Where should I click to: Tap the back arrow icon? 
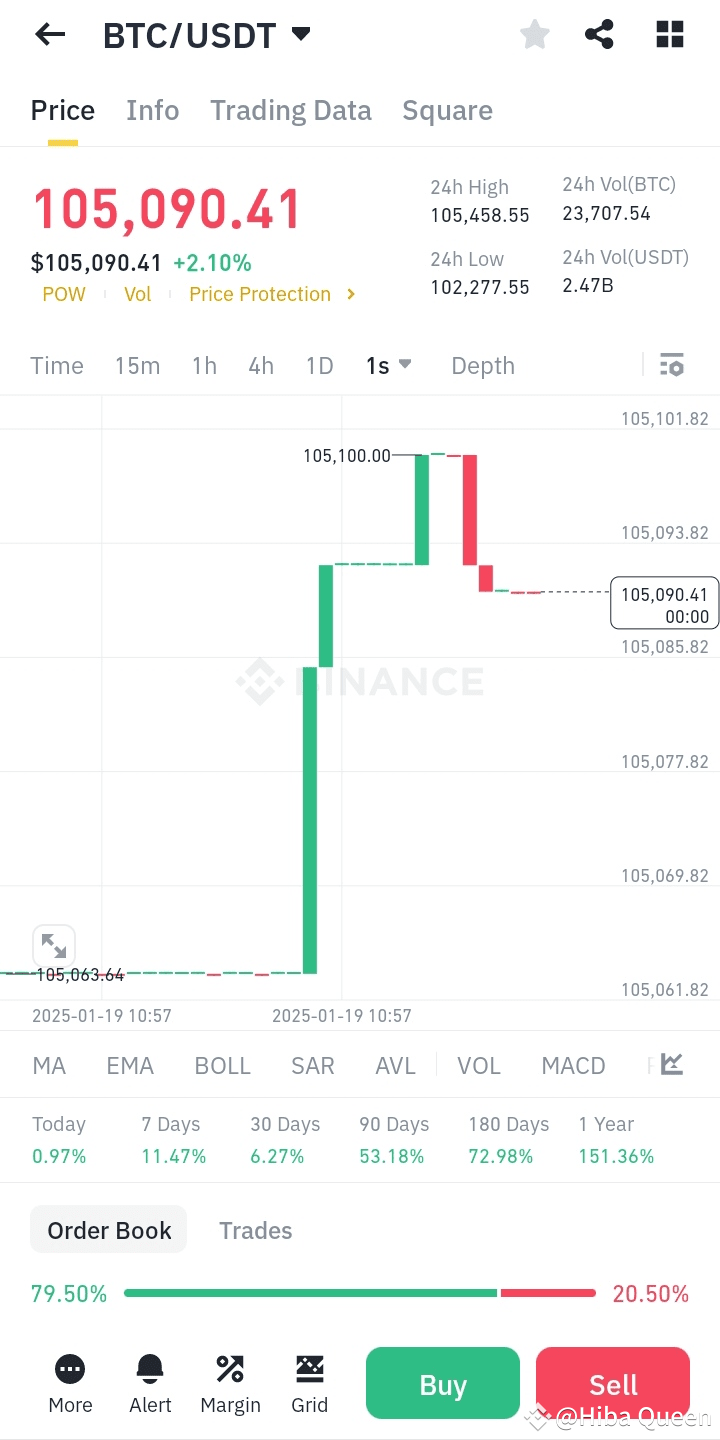[50, 35]
